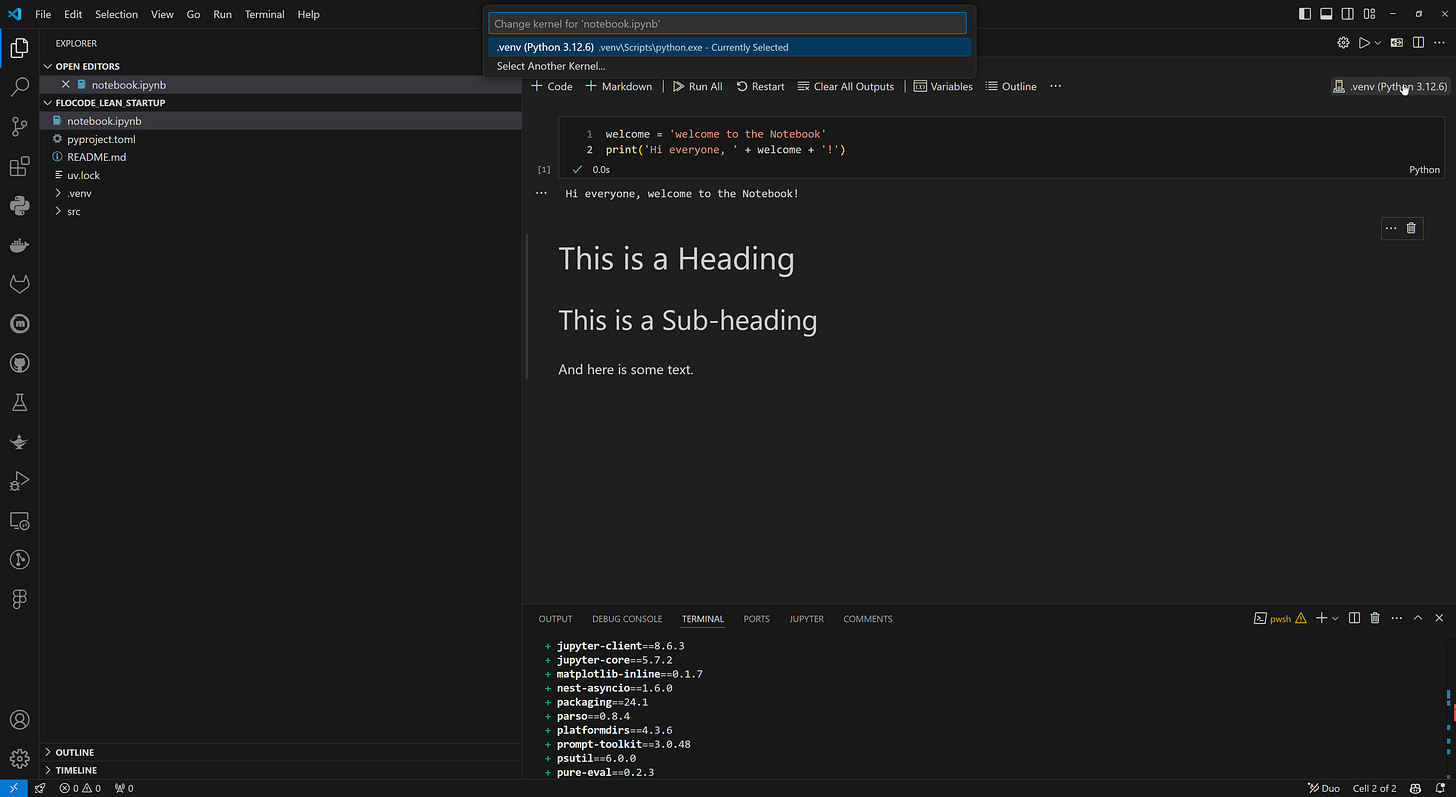Viewport: 1456px width, 797px height.
Task: Open the File menu
Action: click(x=43, y=14)
